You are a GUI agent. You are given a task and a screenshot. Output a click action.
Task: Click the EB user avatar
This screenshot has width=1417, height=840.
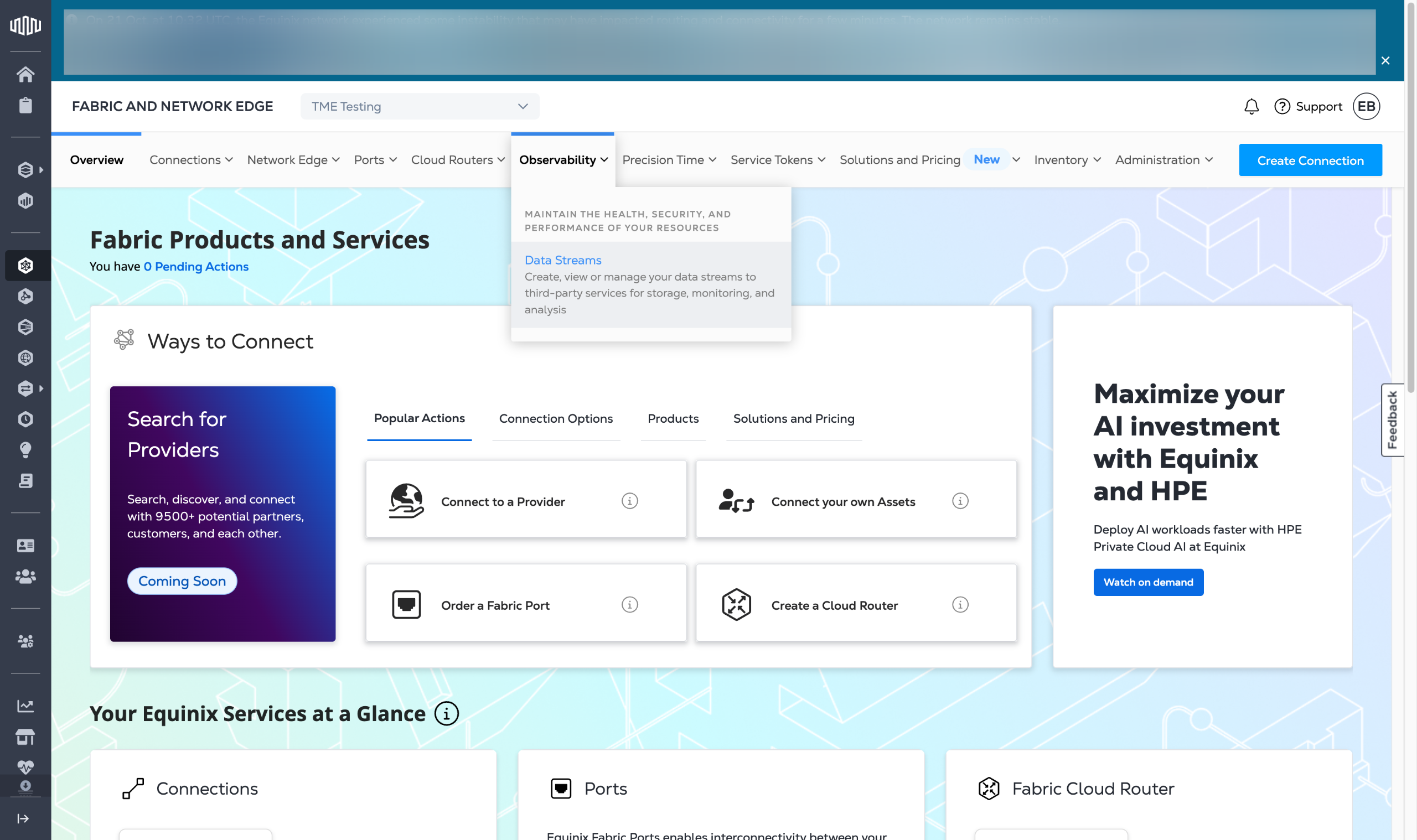pos(1366,106)
